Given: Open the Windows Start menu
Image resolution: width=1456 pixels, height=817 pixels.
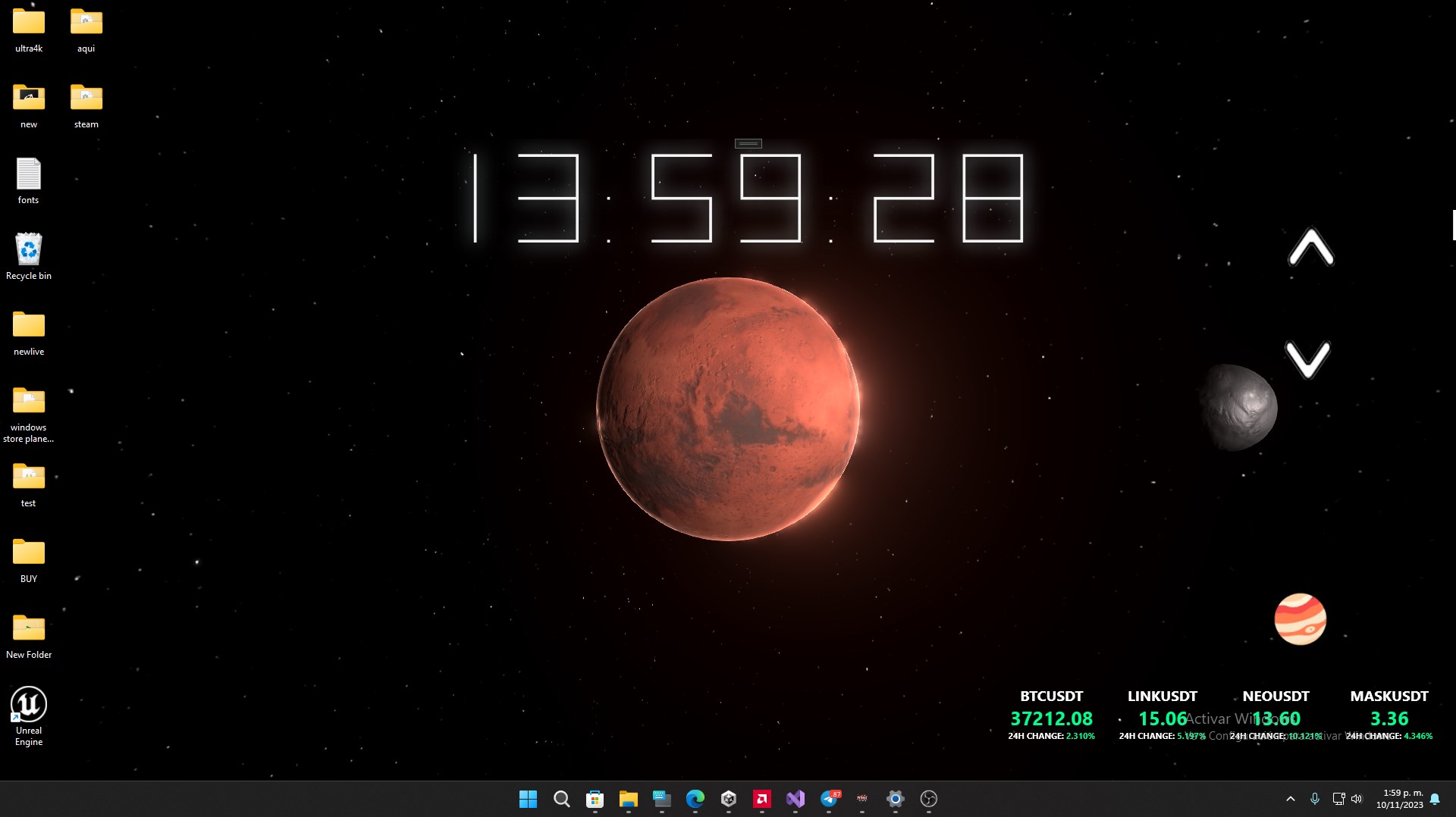Looking at the screenshot, I should tap(528, 799).
